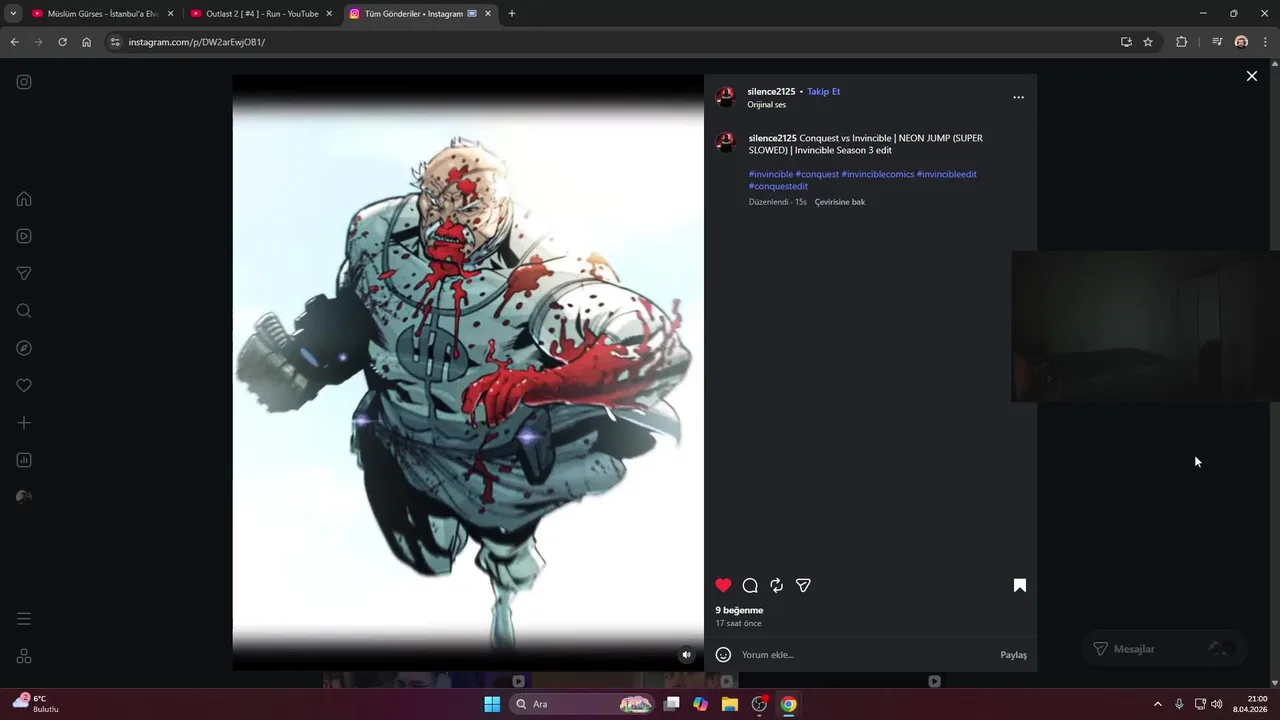Toggle video sound with speaker icon
Screen dimensions: 1280x720
coord(686,655)
